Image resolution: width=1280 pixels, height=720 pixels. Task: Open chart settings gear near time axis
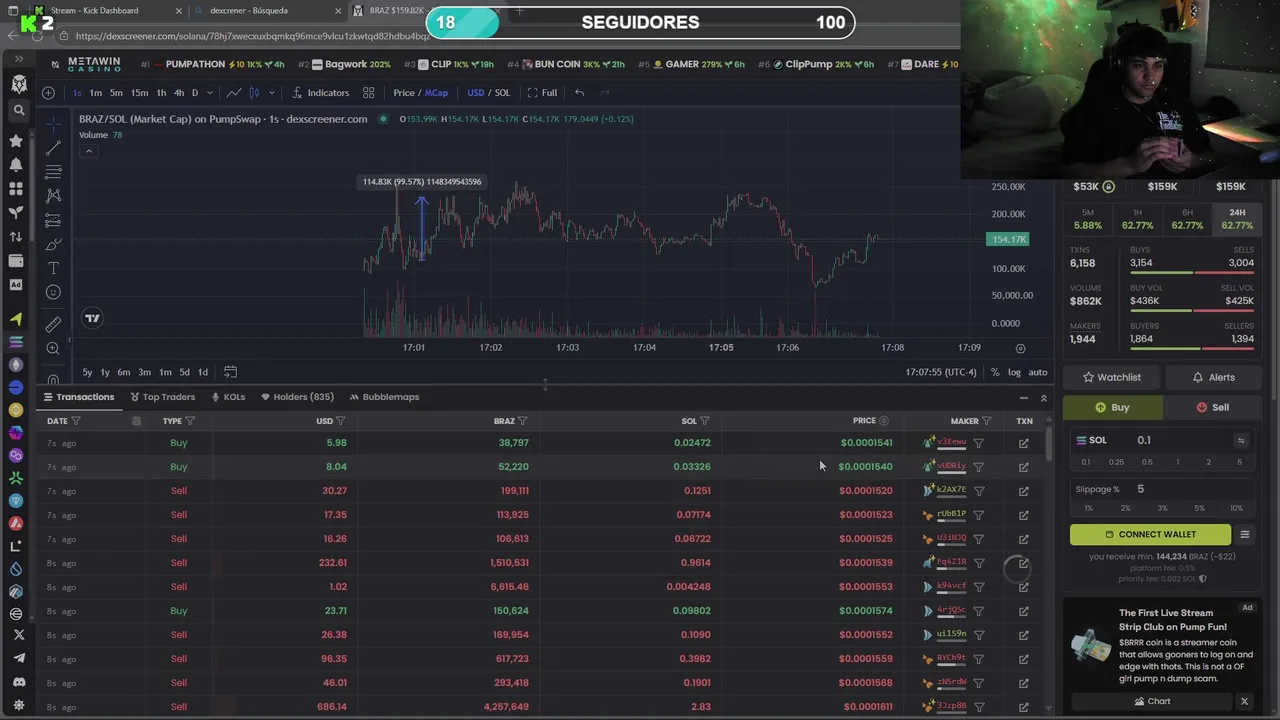(x=1020, y=348)
